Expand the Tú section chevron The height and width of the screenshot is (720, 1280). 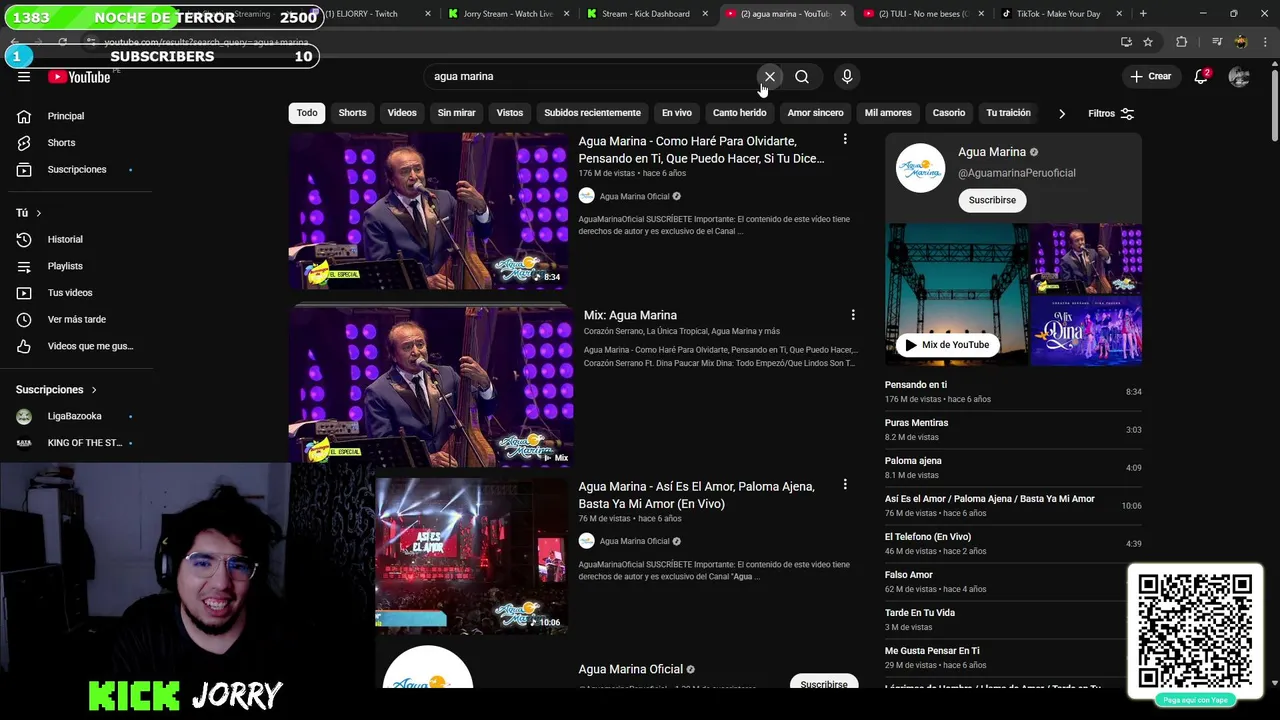pyautogui.click(x=39, y=213)
